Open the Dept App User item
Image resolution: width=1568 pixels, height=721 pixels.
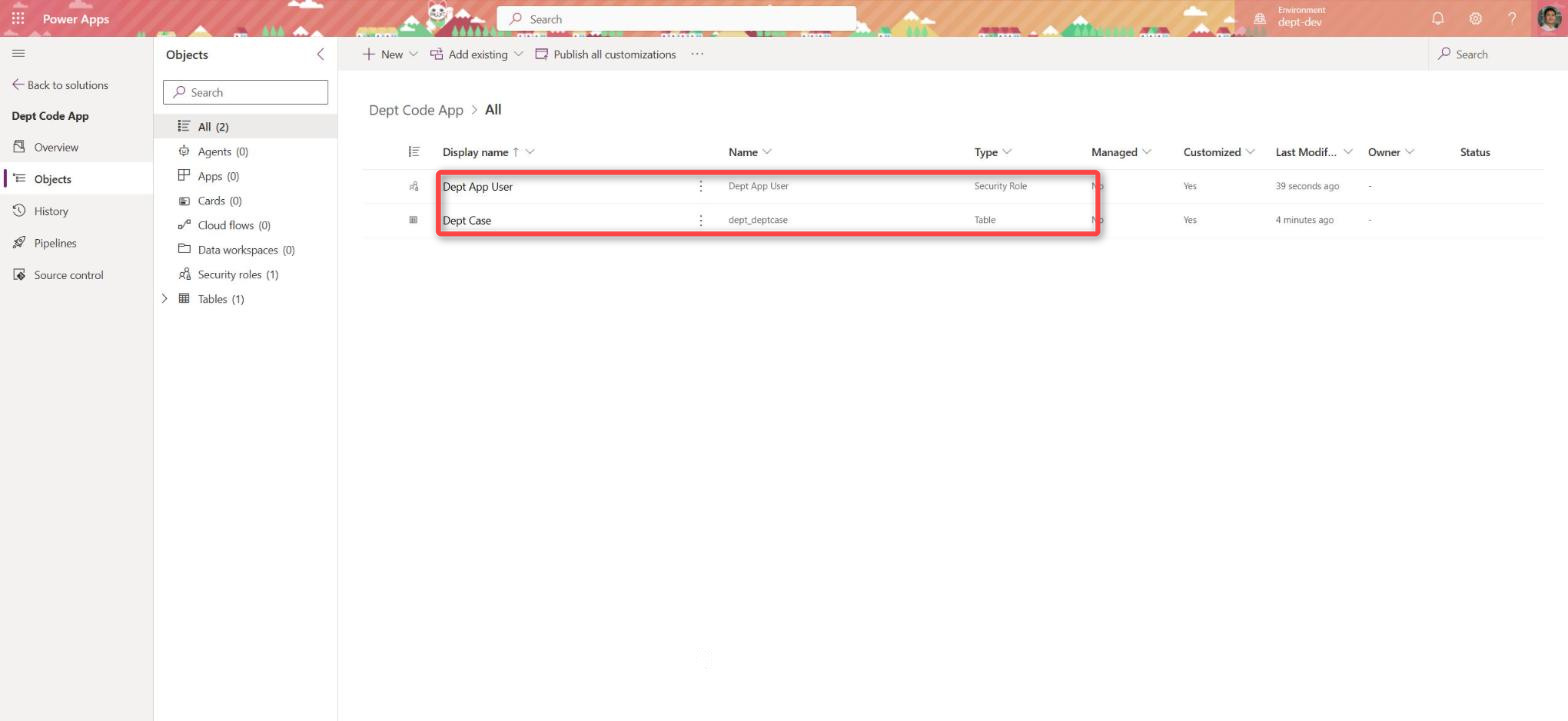point(478,186)
